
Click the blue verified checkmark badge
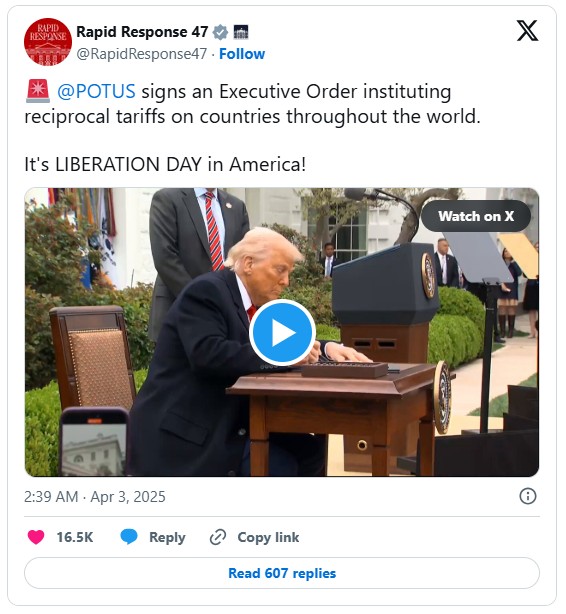click(x=220, y=32)
